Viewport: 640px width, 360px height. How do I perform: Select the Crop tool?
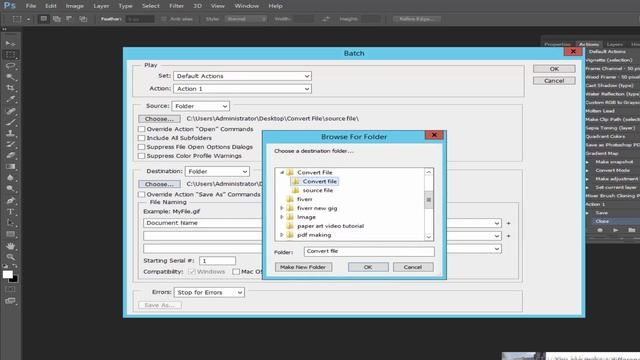10,88
